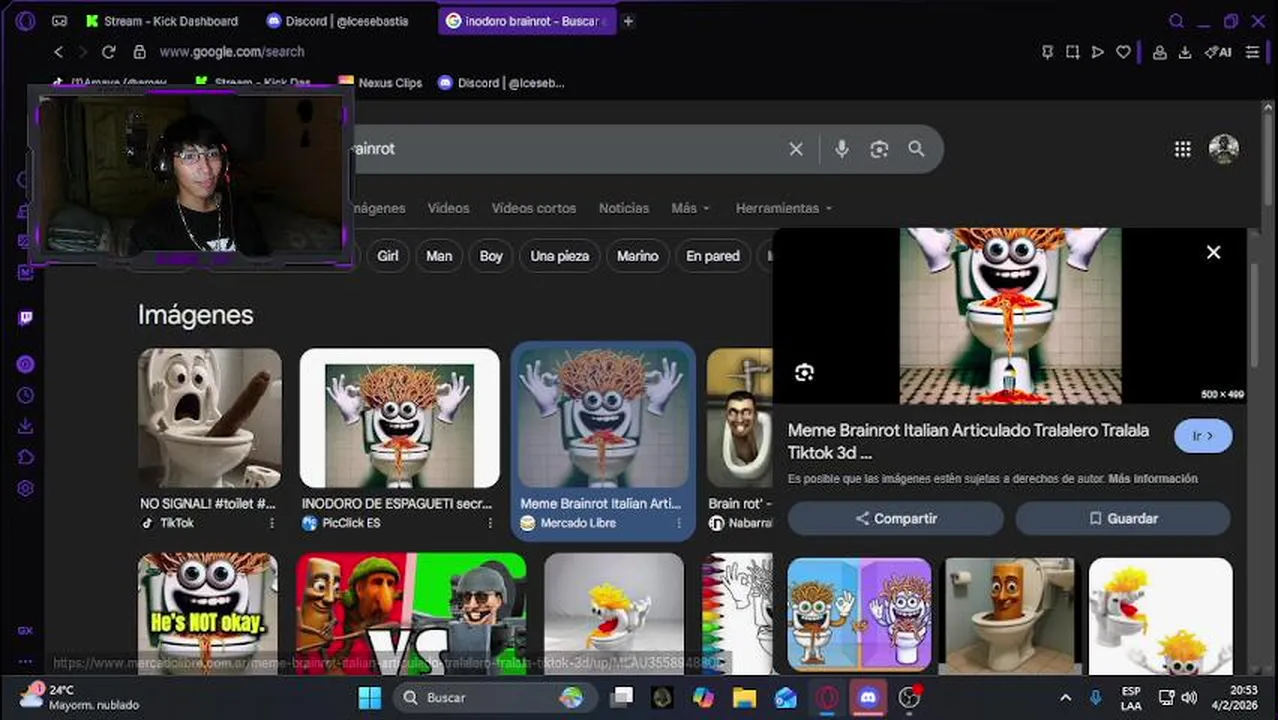
Task: Open GX Corner gamepad icon
Action: (60, 21)
